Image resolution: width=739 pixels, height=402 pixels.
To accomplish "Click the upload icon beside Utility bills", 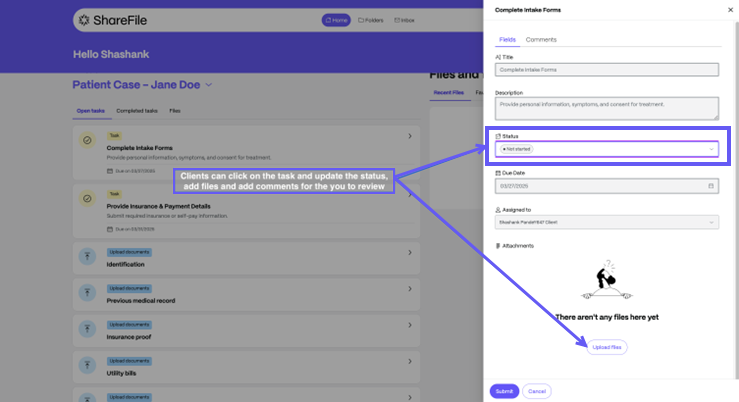I will (87, 365).
